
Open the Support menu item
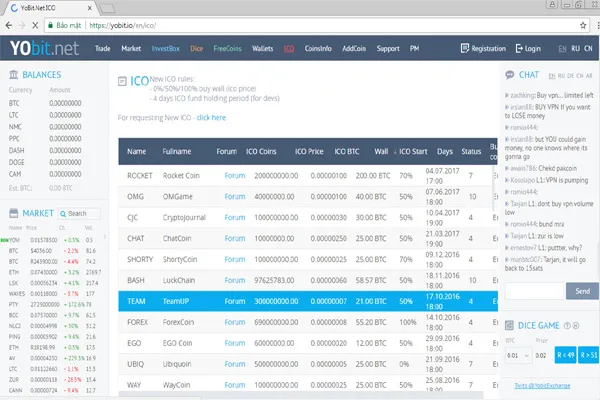coord(388,49)
